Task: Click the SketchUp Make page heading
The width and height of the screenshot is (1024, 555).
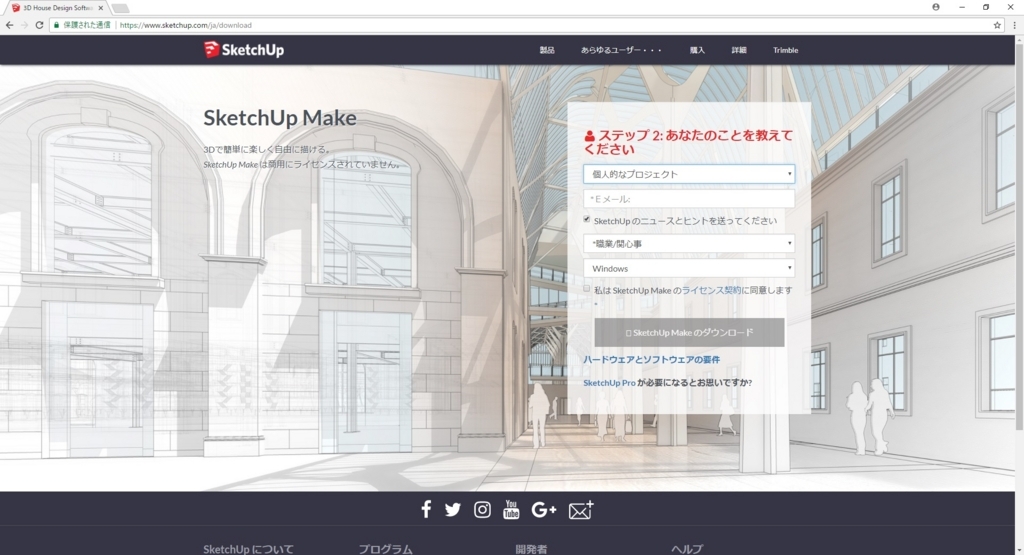Action: (280, 118)
